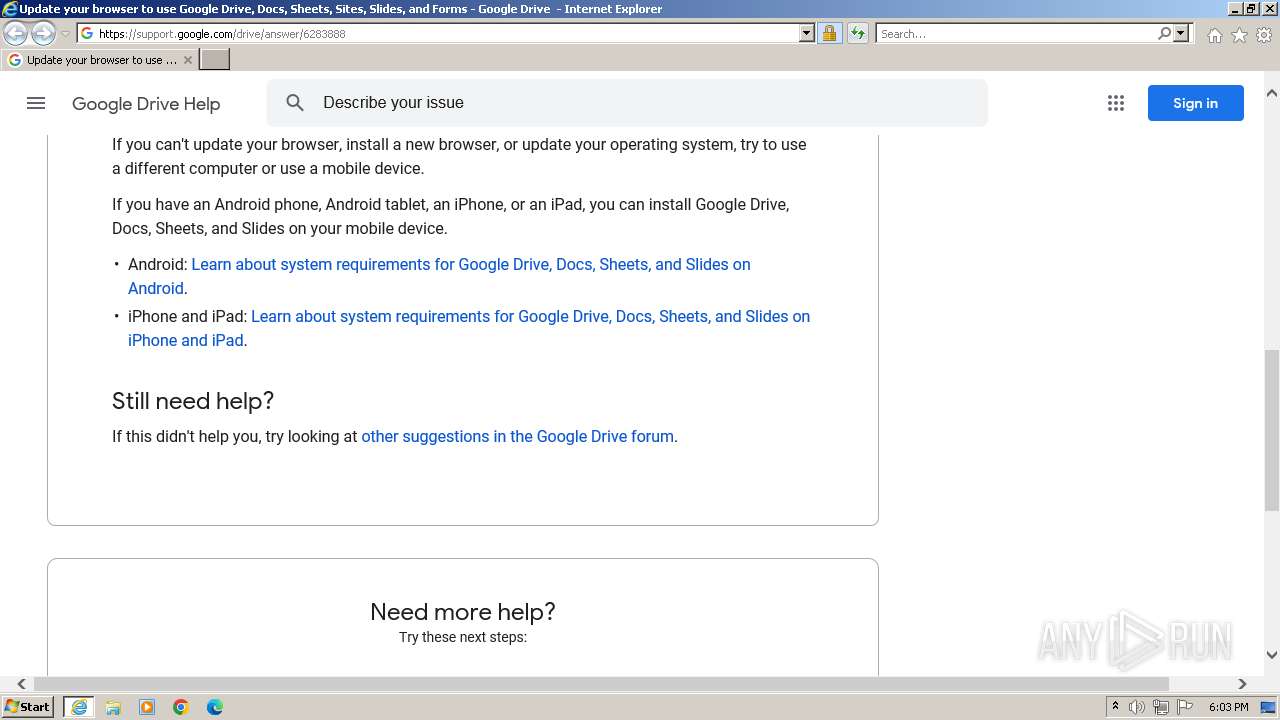Open the volume speaker tray icon
The height and width of the screenshot is (720, 1280).
1137,707
